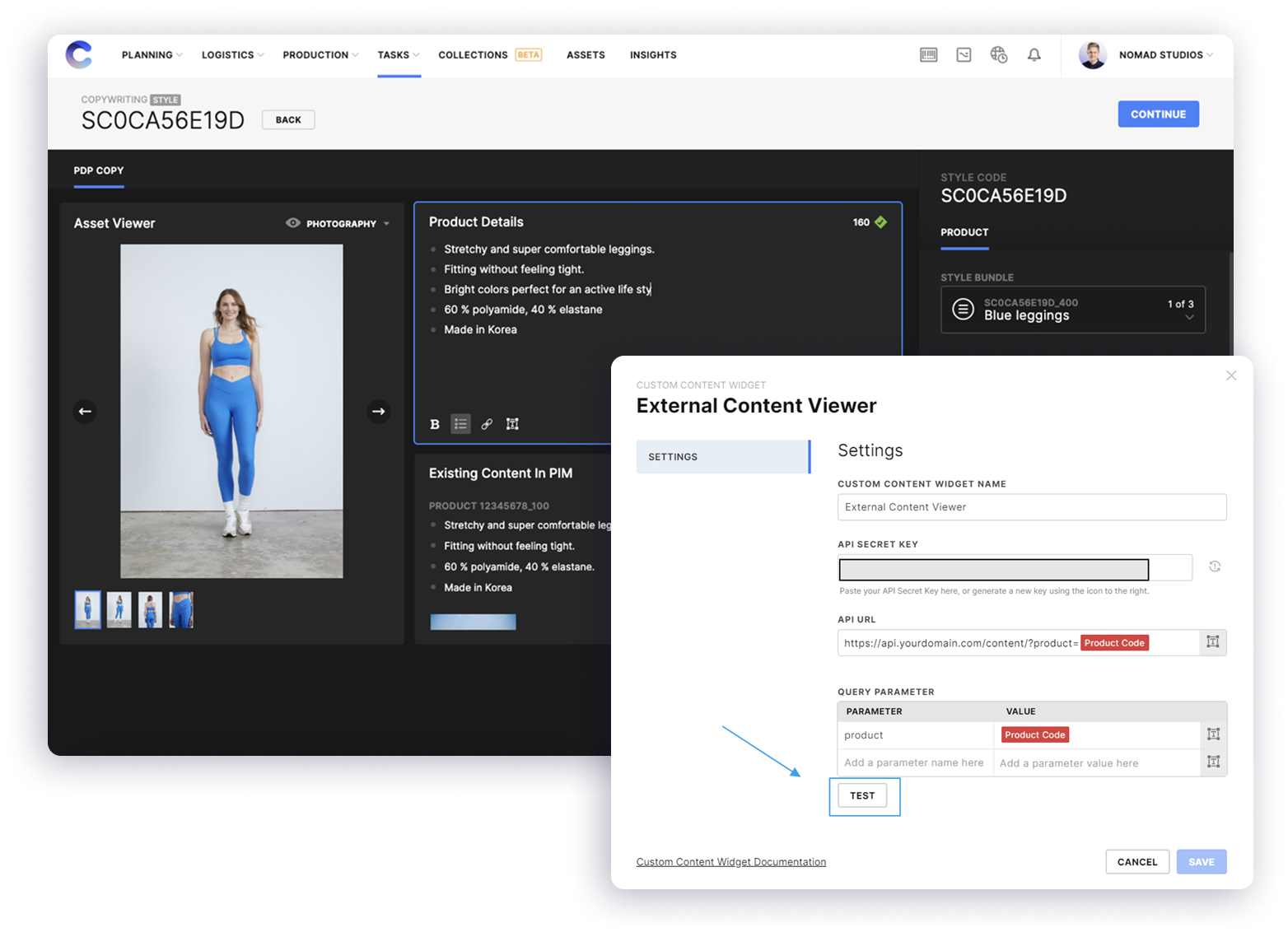Click the main model photo in Asset Viewer
Viewport: 1288px width, 937px height.
pyautogui.click(x=231, y=411)
